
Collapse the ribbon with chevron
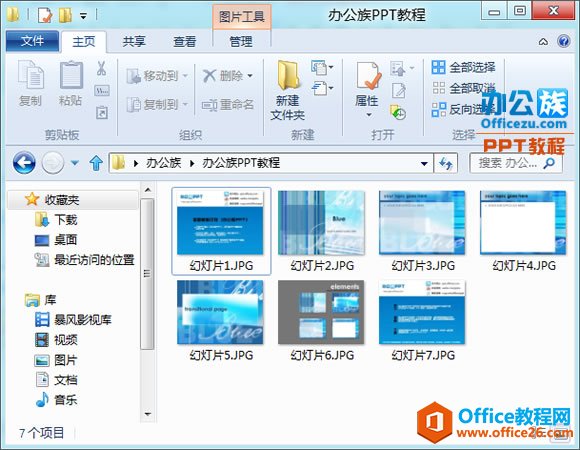tap(543, 41)
